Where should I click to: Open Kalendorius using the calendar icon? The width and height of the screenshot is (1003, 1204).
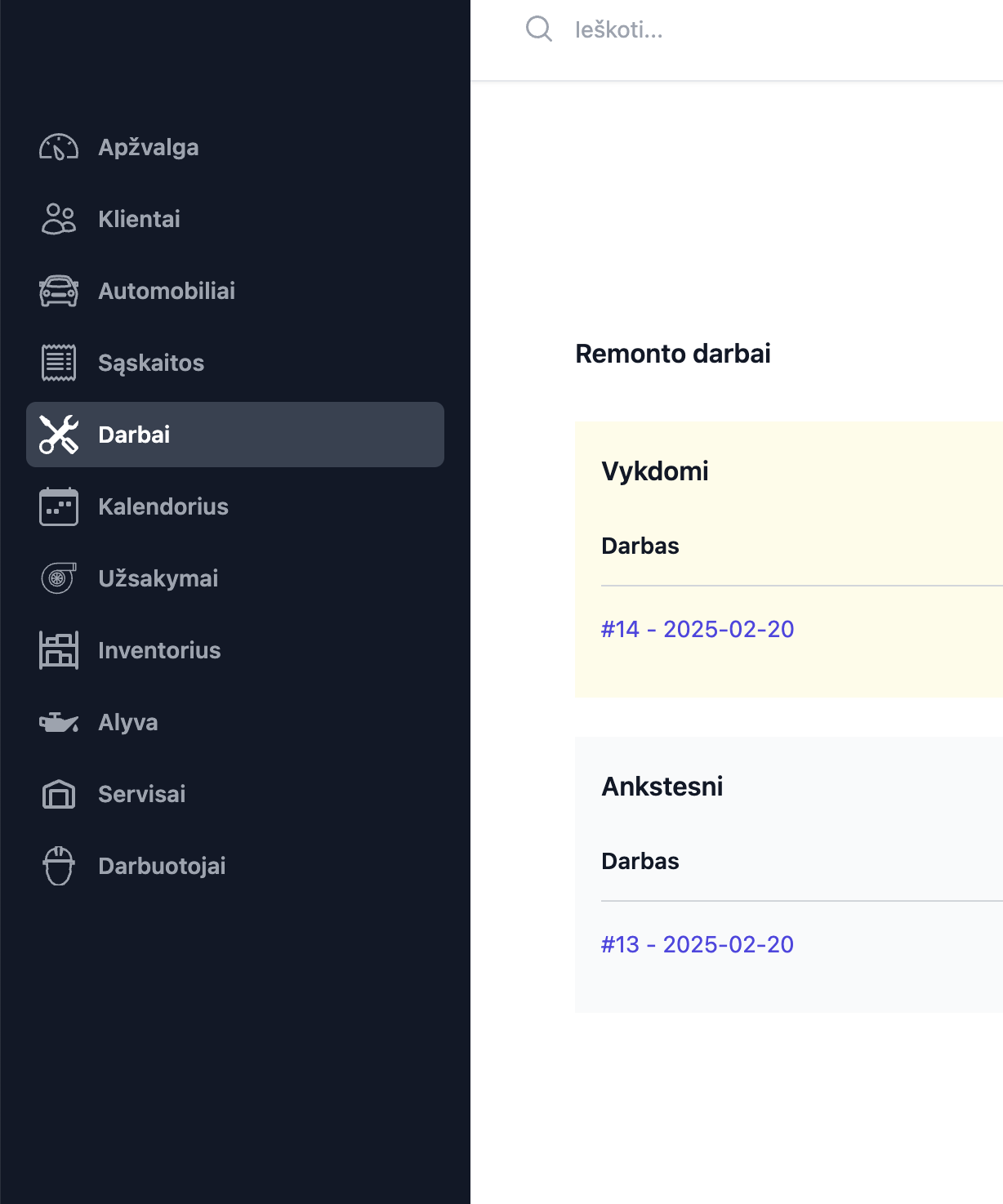pos(58,506)
